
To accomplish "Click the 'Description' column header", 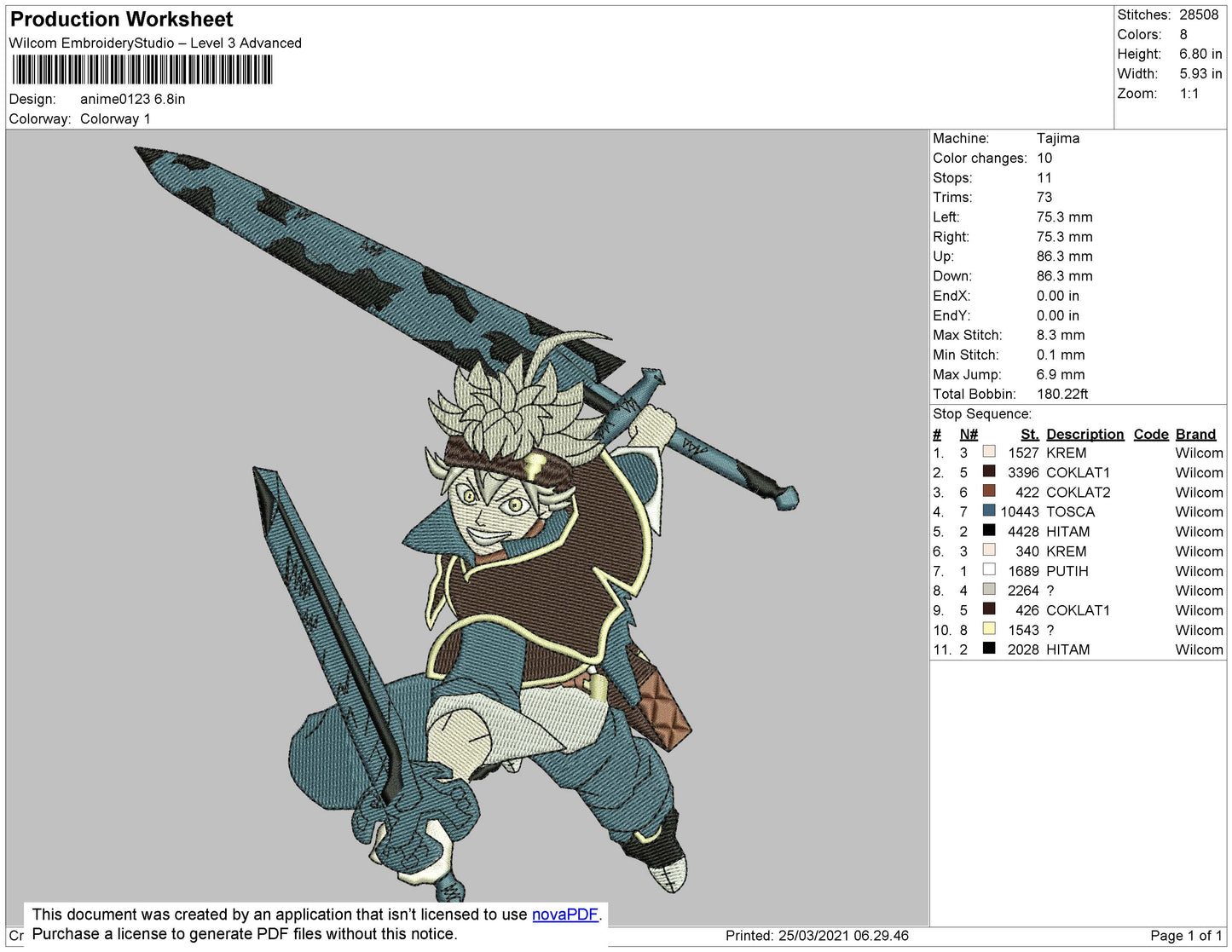I will coord(1085,435).
